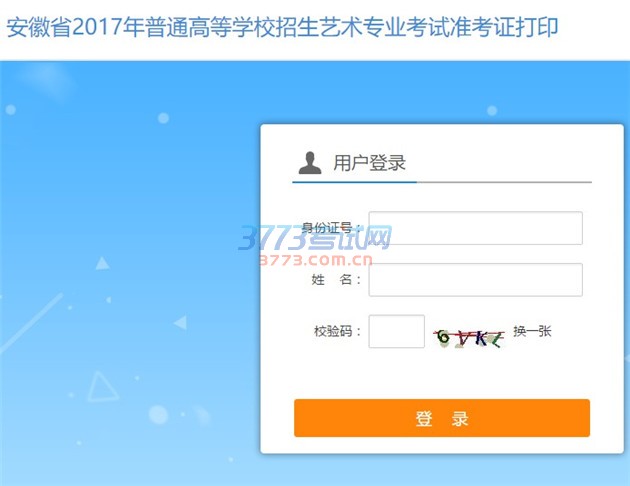This screenshot has height=486, width=630.
Task: Click the gray divider line right of heading
Action: tap(504, 182)
